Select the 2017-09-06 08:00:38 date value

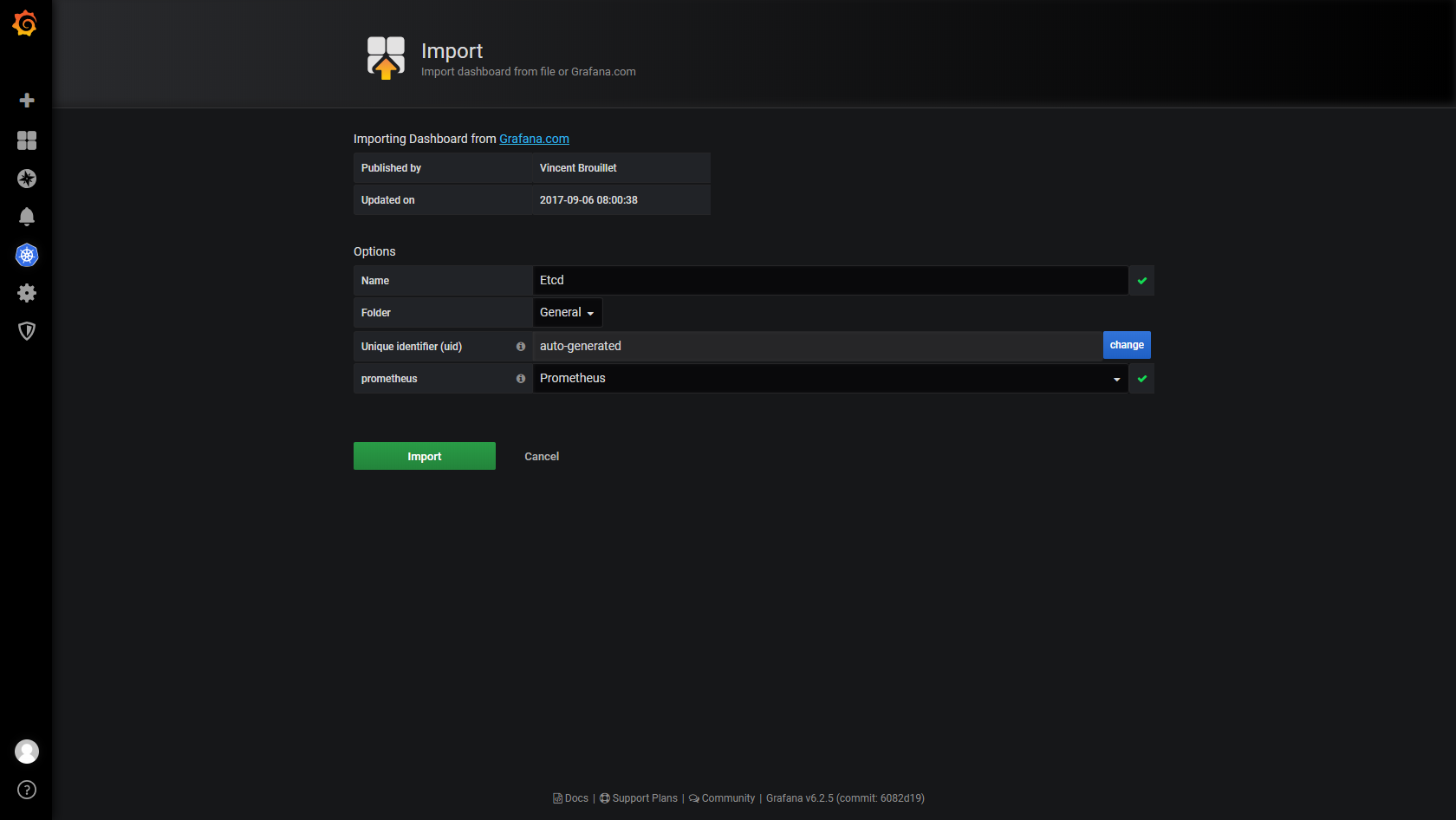pyautogui.click(x=588, y=200)
